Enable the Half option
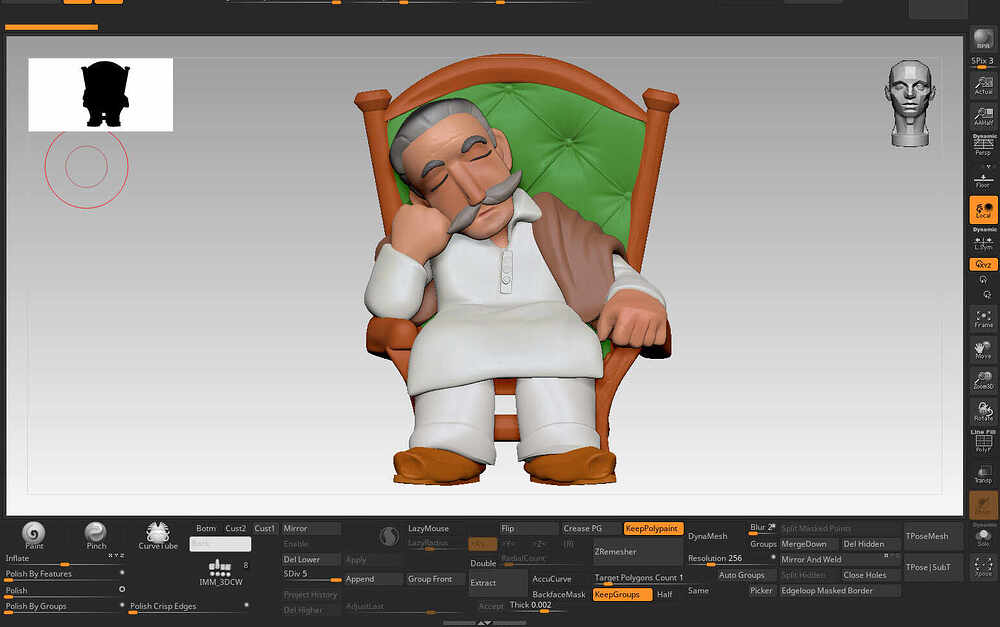The width and height of the screenshot is (1000, 627). [665, 594]
